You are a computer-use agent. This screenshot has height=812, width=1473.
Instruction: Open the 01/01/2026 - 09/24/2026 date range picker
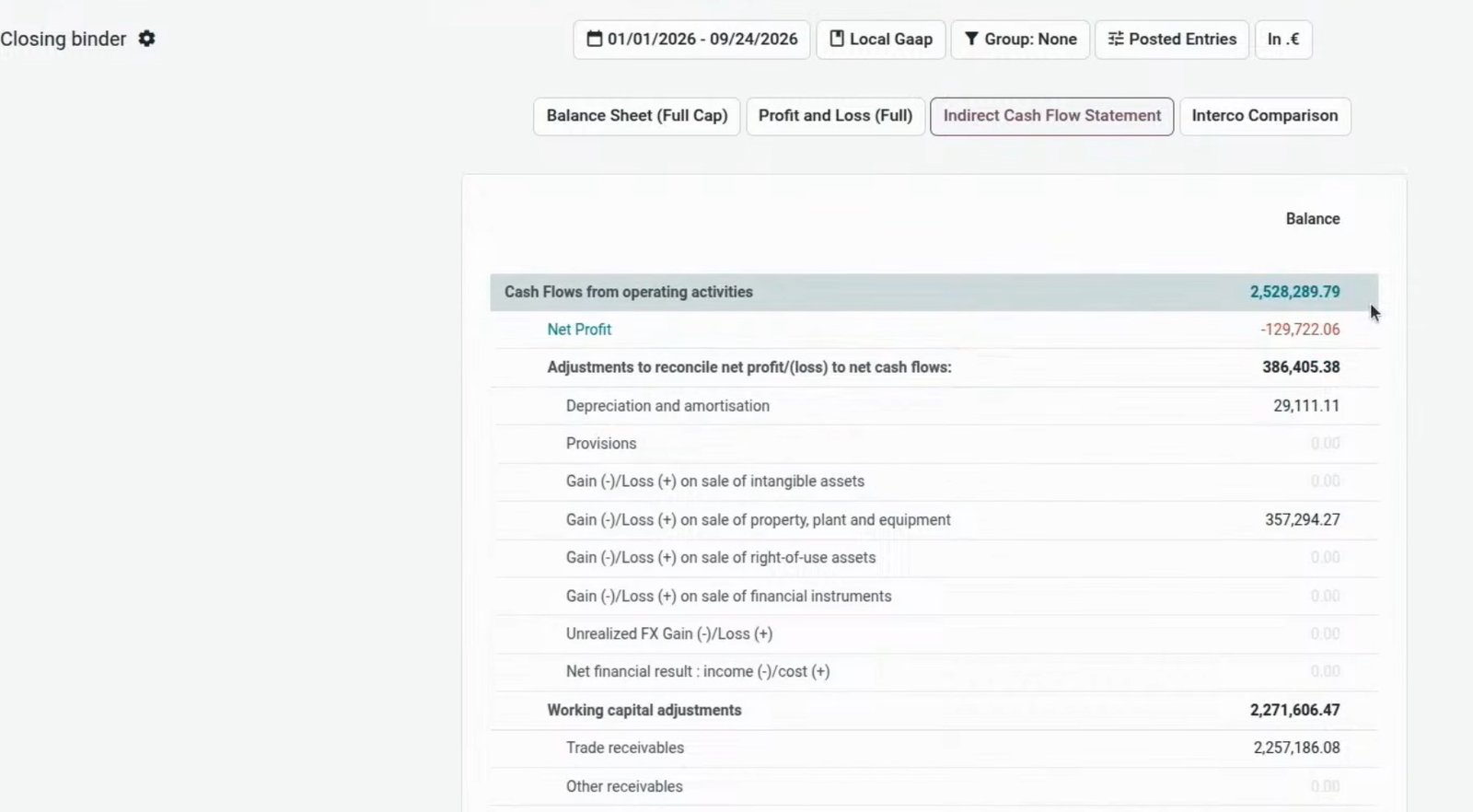click(691, 40)
